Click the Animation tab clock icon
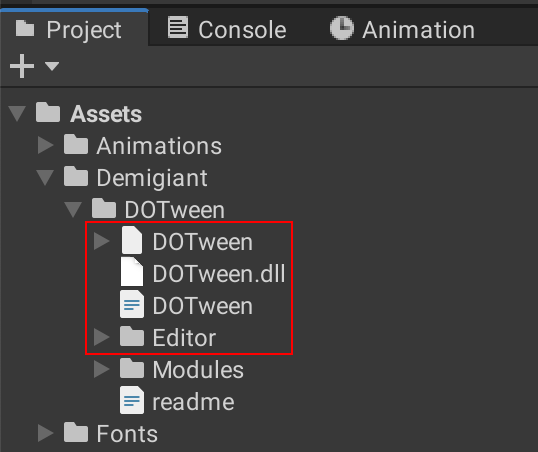 tap(342, 28)
